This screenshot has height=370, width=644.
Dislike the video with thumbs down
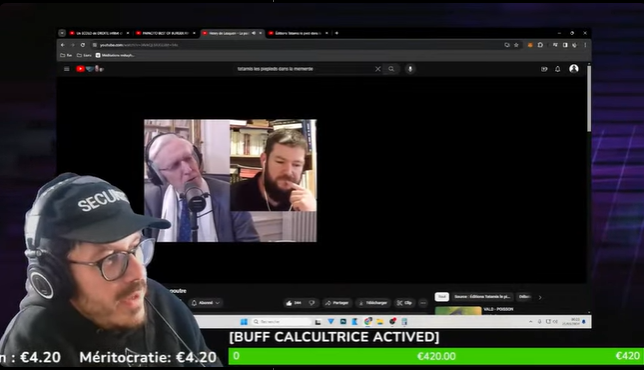312,303
